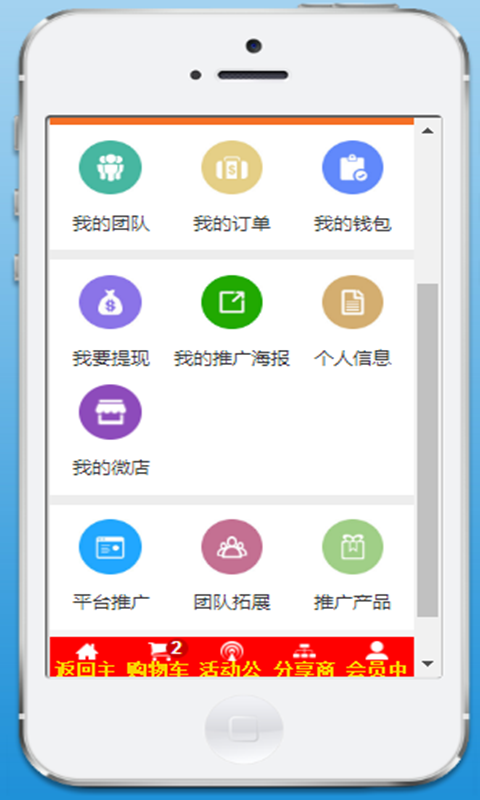Open the 我的团队 green team icon

110,167
